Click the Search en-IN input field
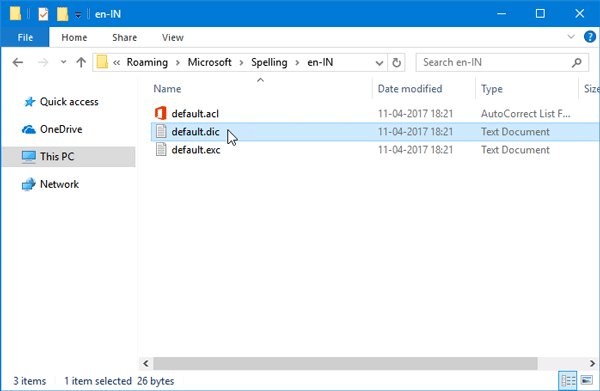The width and height of the screenshot is (600, 391). [x=496, y=62]
